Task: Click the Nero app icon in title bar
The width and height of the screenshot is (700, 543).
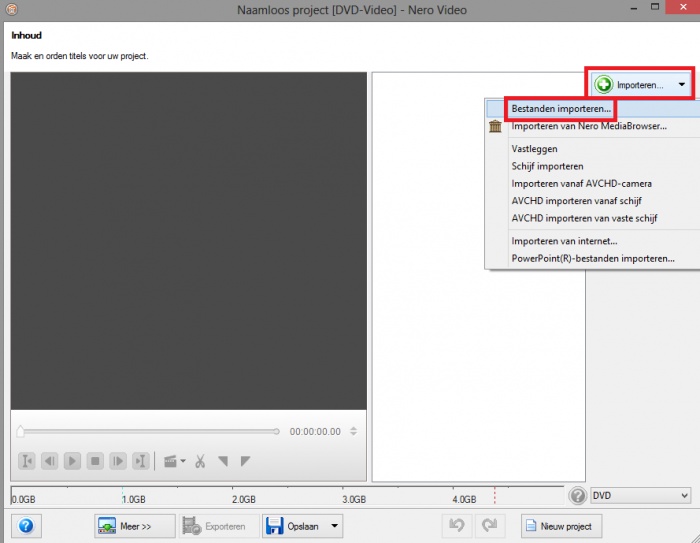Action: click(x=12, y=9)
